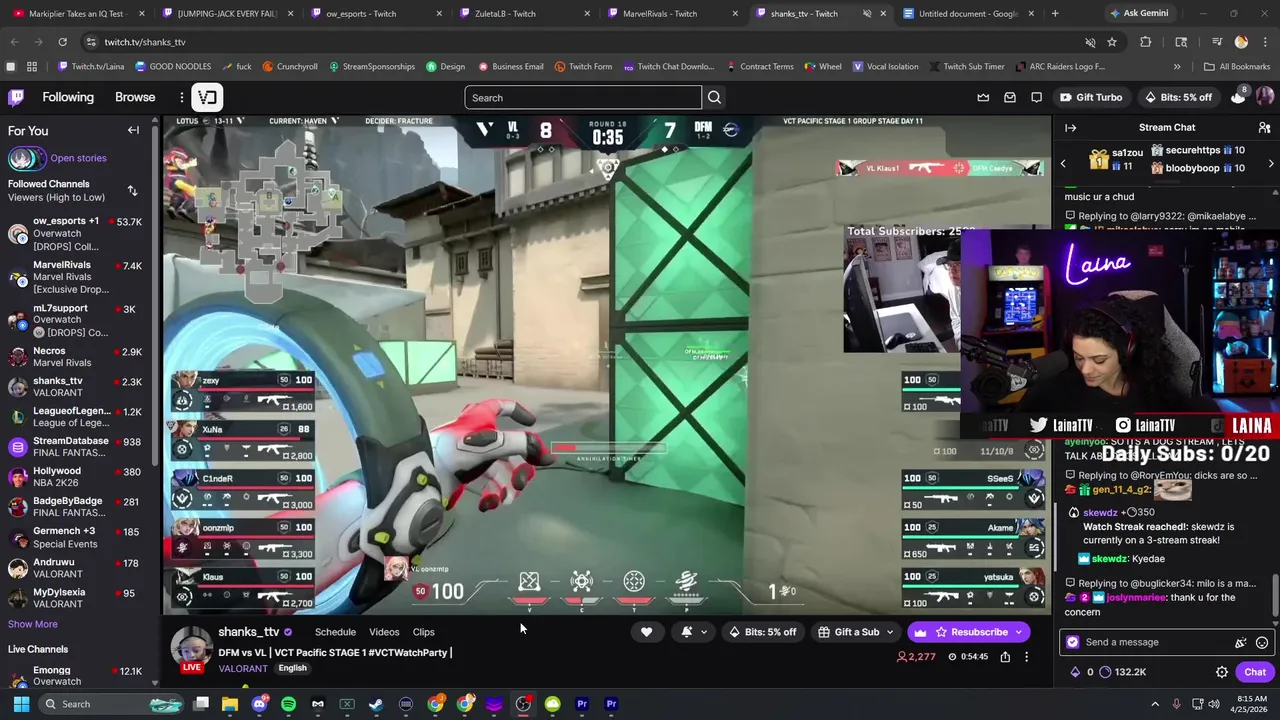Bookmark this page with star icon
Viewport: 1280px width, 720px height.
pyautogui.click(x=1112, y=42)
